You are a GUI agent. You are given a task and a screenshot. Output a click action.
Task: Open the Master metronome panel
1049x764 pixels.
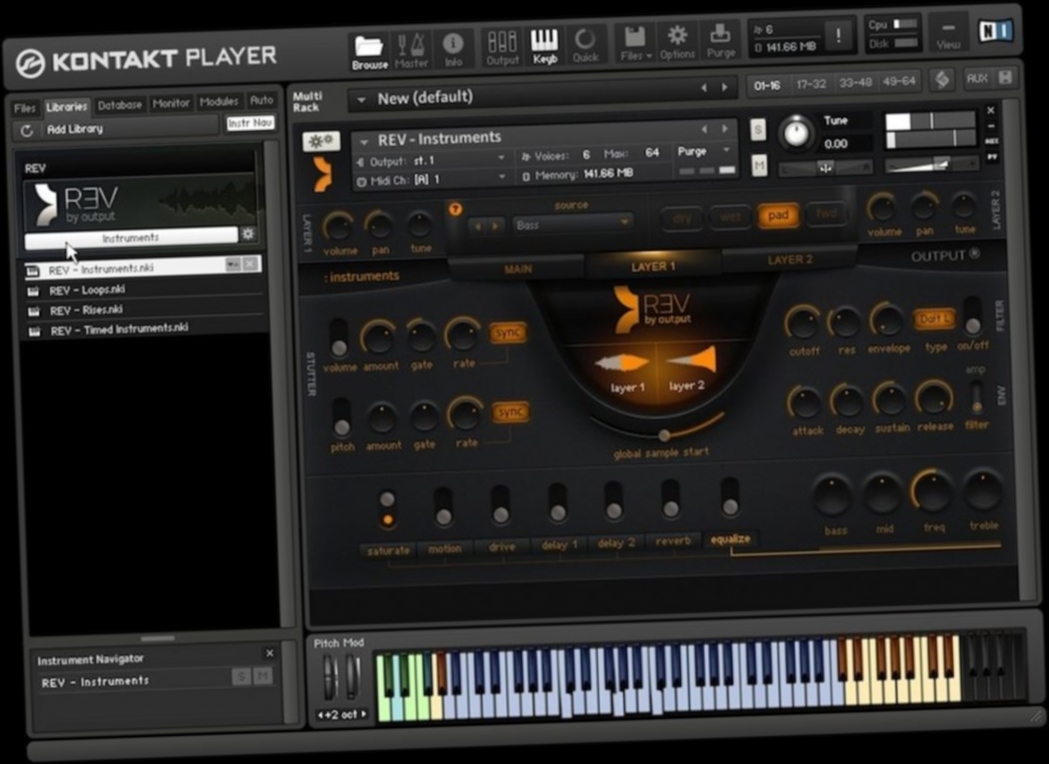click(x=411, y=50)
